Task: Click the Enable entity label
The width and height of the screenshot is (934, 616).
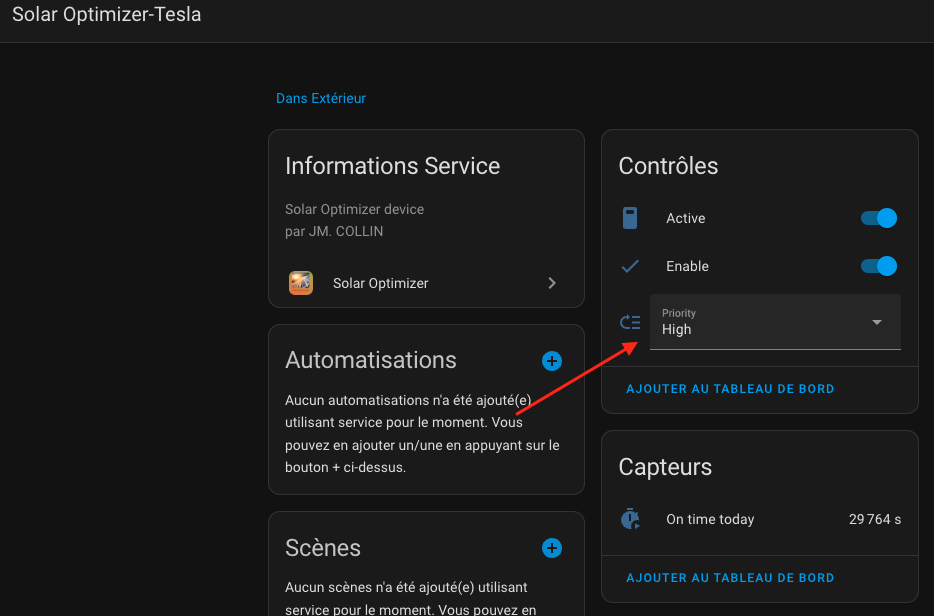Action: [687, 266]
